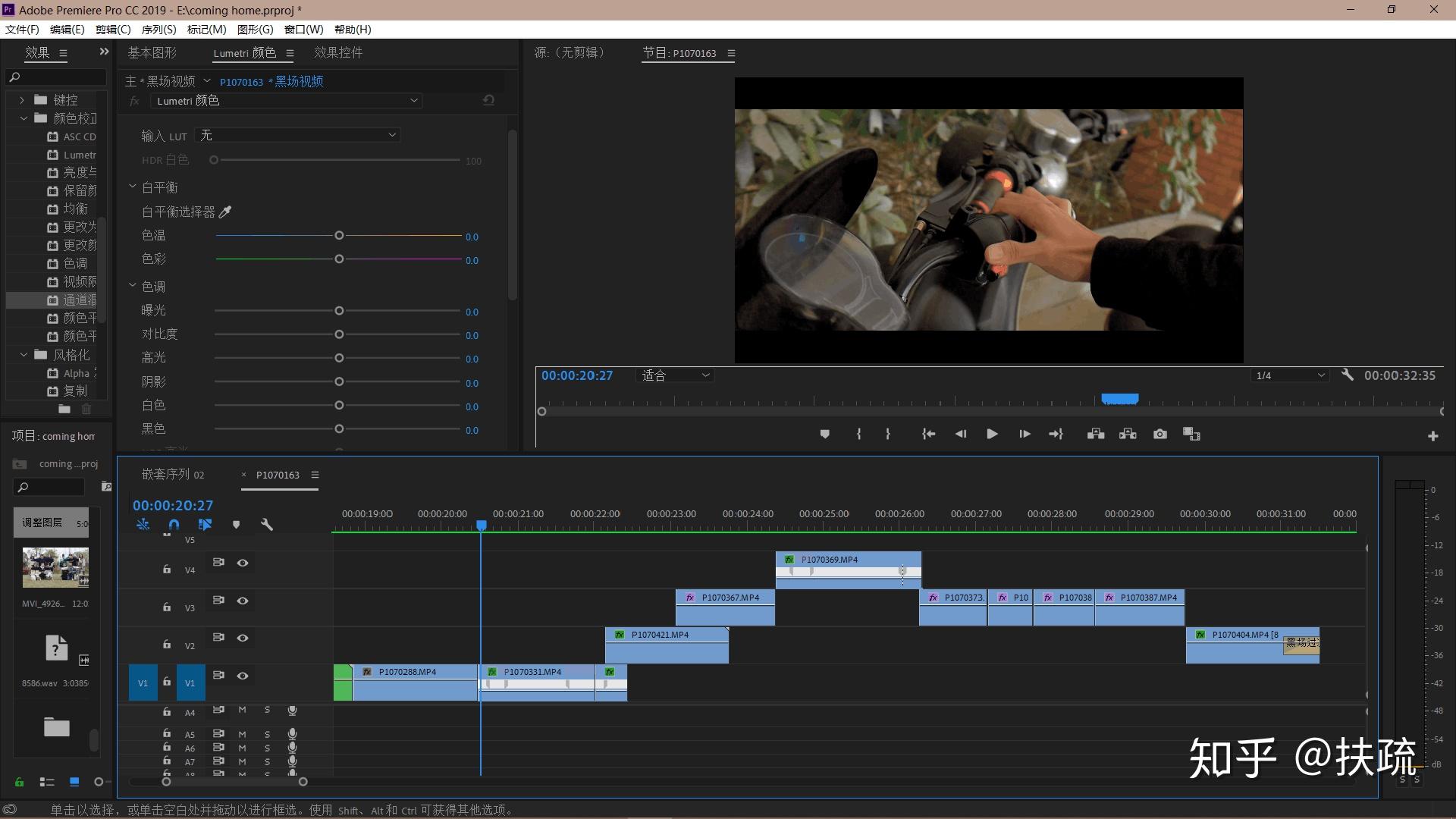Select the P1070369.MP4 clip on V4
1456x819 pixels.
point(848,570)
